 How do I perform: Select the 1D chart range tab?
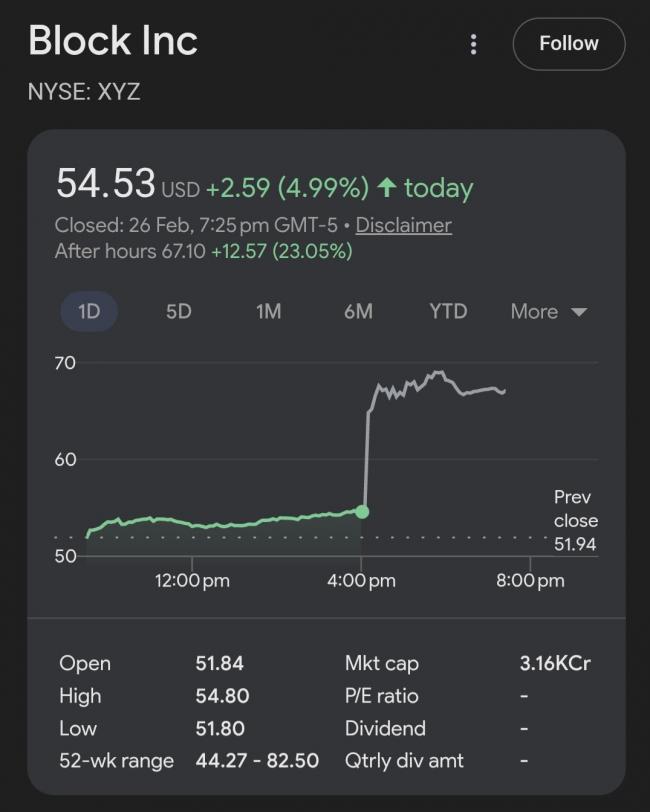[x=89, y=311]
